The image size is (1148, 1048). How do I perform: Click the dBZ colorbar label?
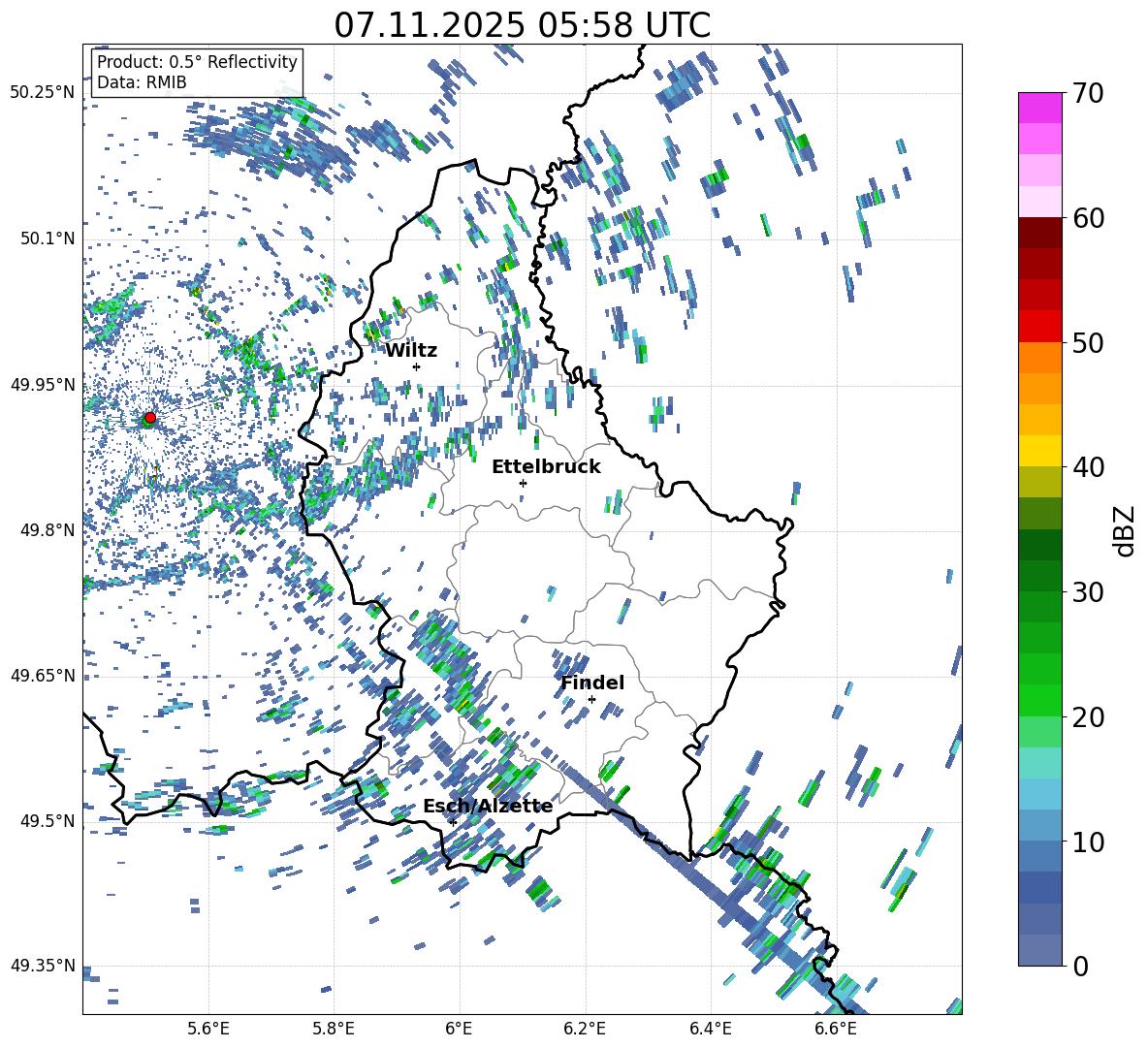pyautogui.click(x=1124, y=530)
